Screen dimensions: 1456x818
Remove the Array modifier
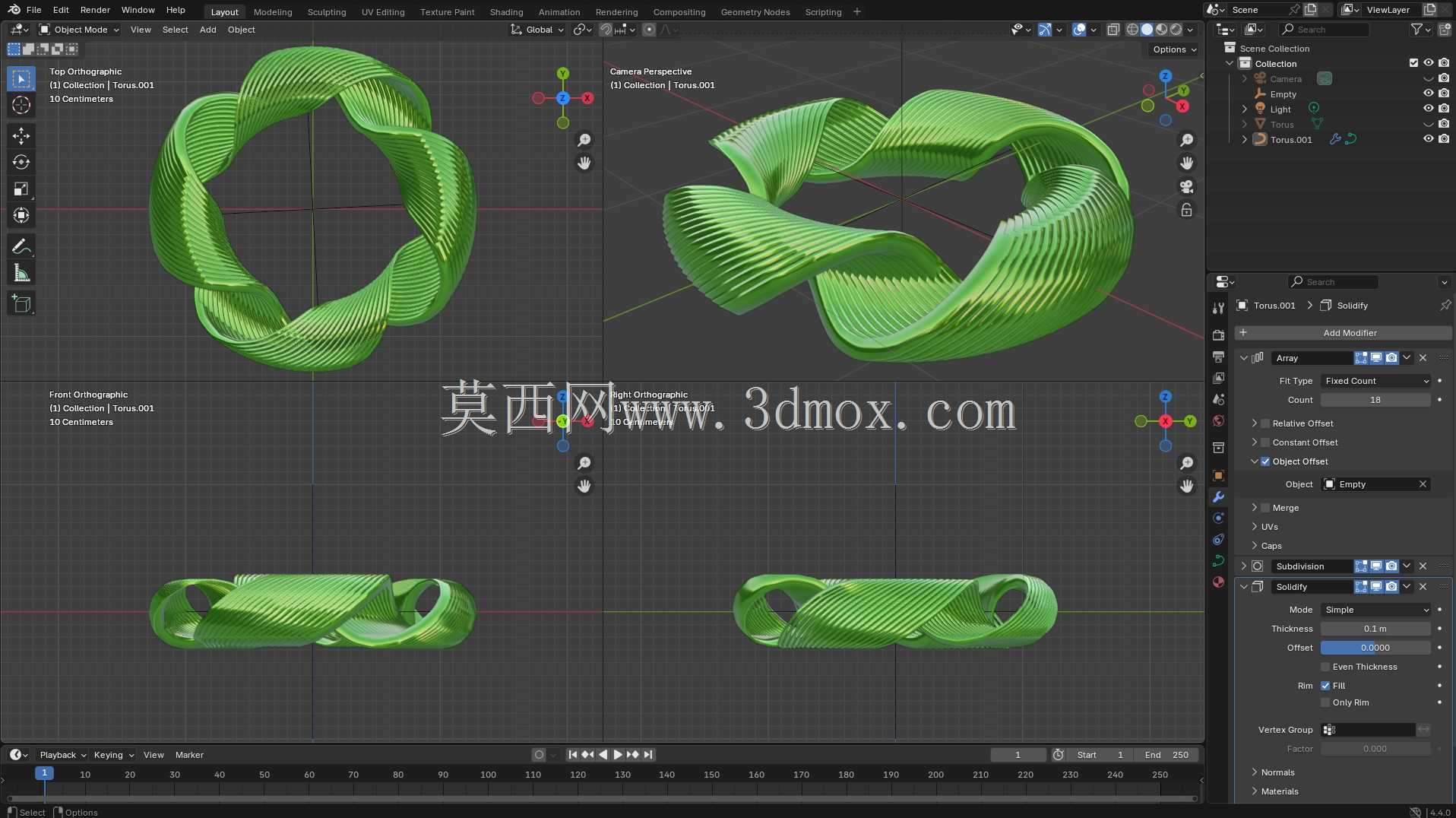(x=1423, y=358)
